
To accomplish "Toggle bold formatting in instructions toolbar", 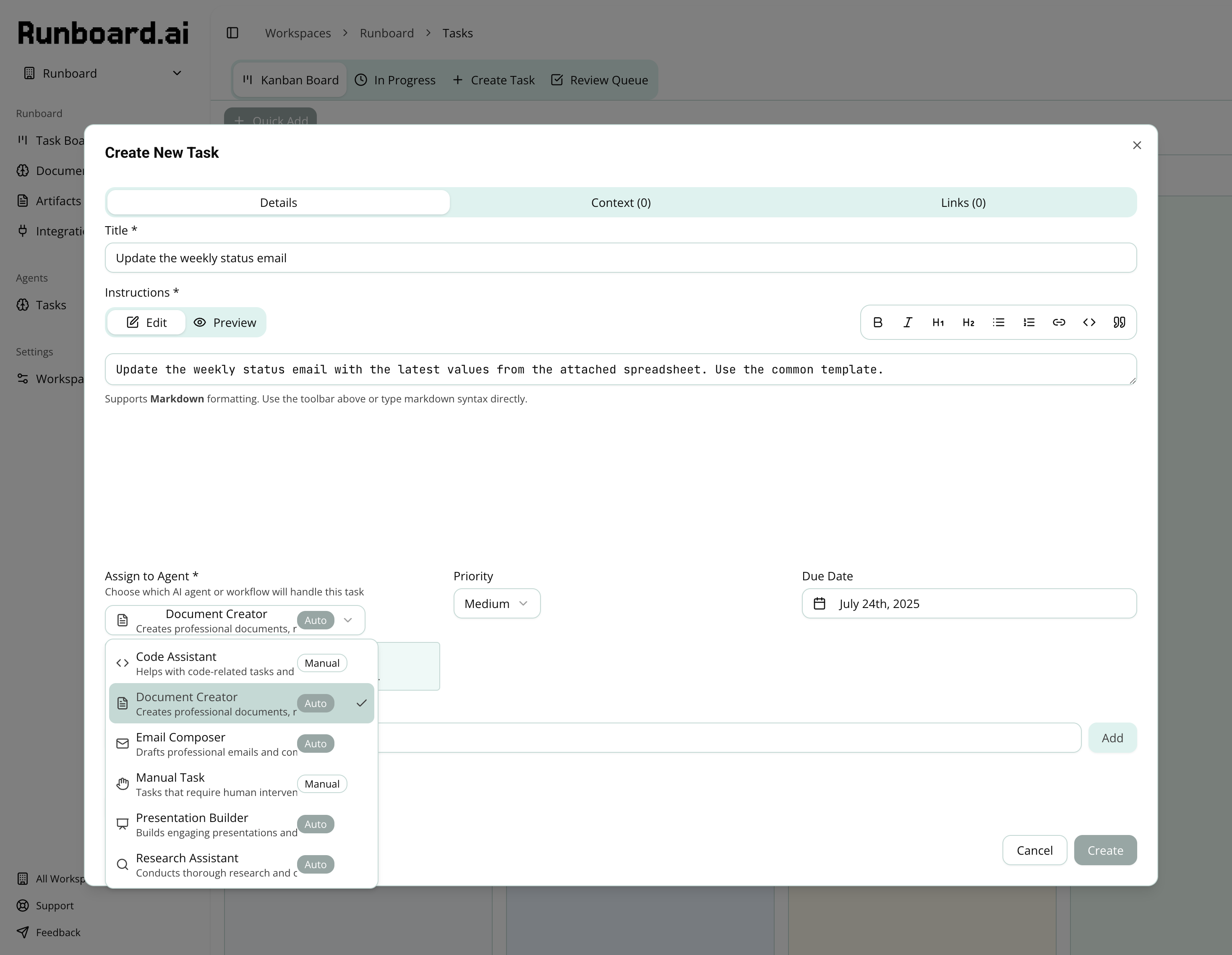I will [x=877, y=322].
